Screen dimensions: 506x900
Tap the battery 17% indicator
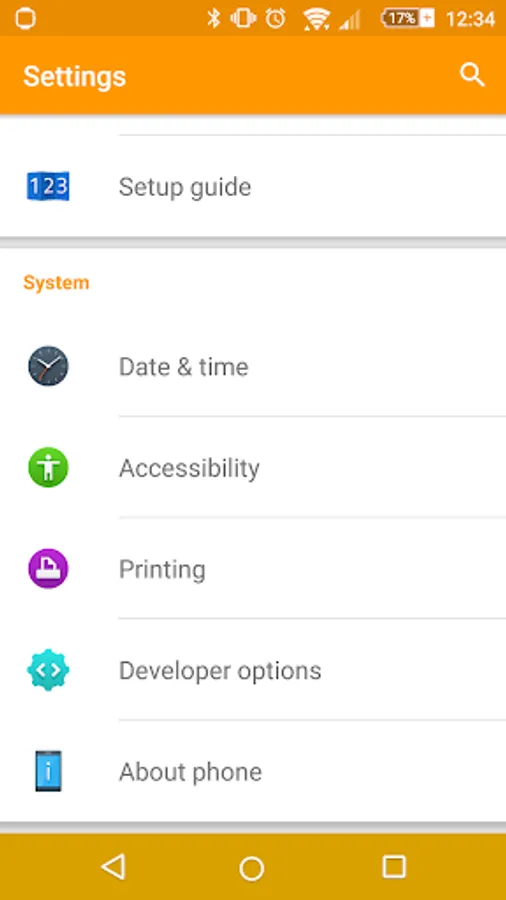coord(408,18)
